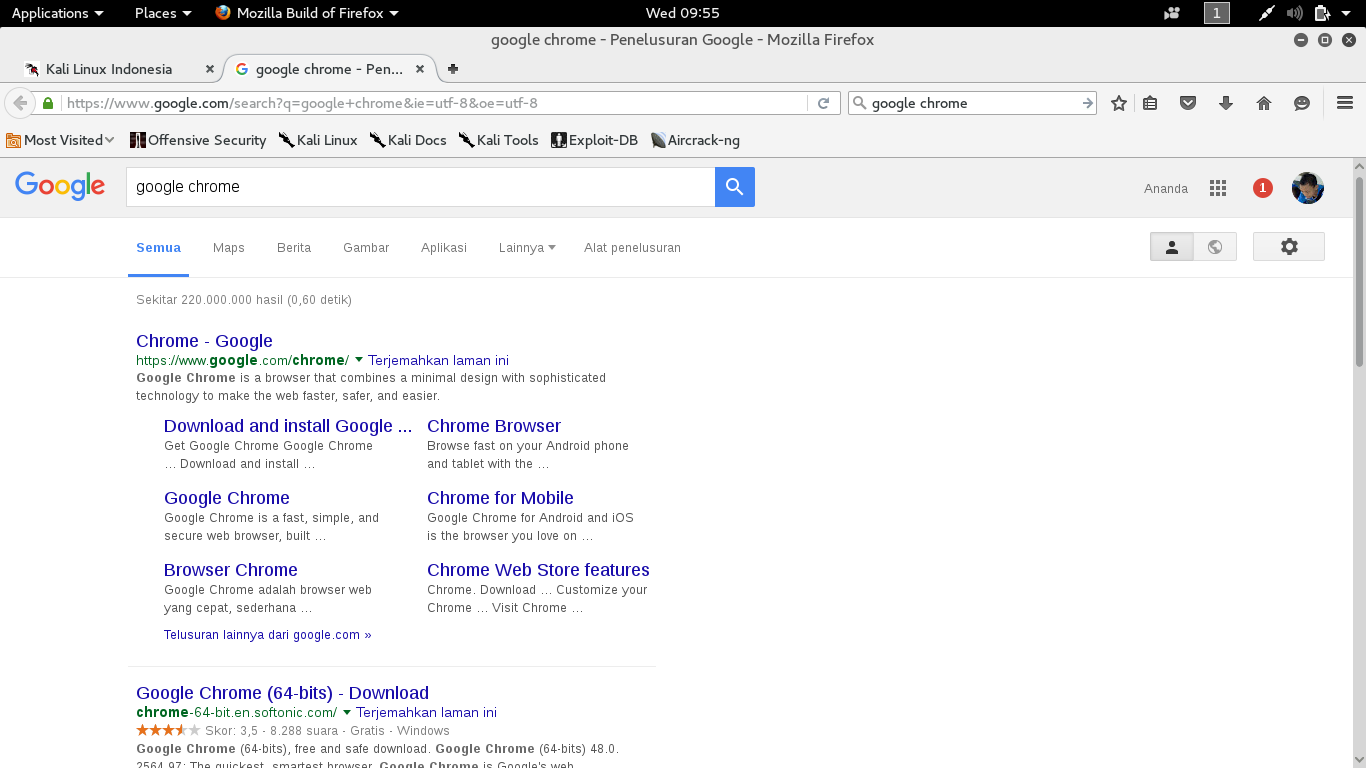Open the Most Visited bookmarks dropdown
Screen dimensions: 1366x768
point(60,140)
